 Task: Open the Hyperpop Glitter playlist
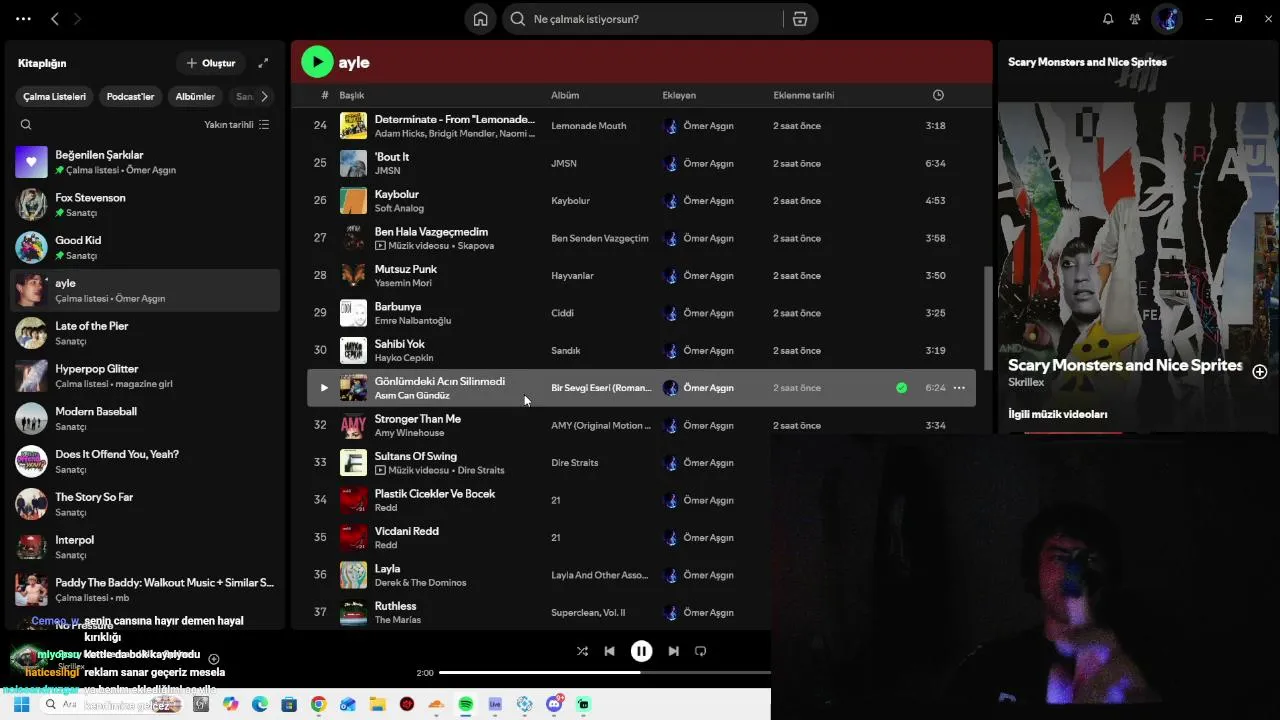click(x=145, y=376)
